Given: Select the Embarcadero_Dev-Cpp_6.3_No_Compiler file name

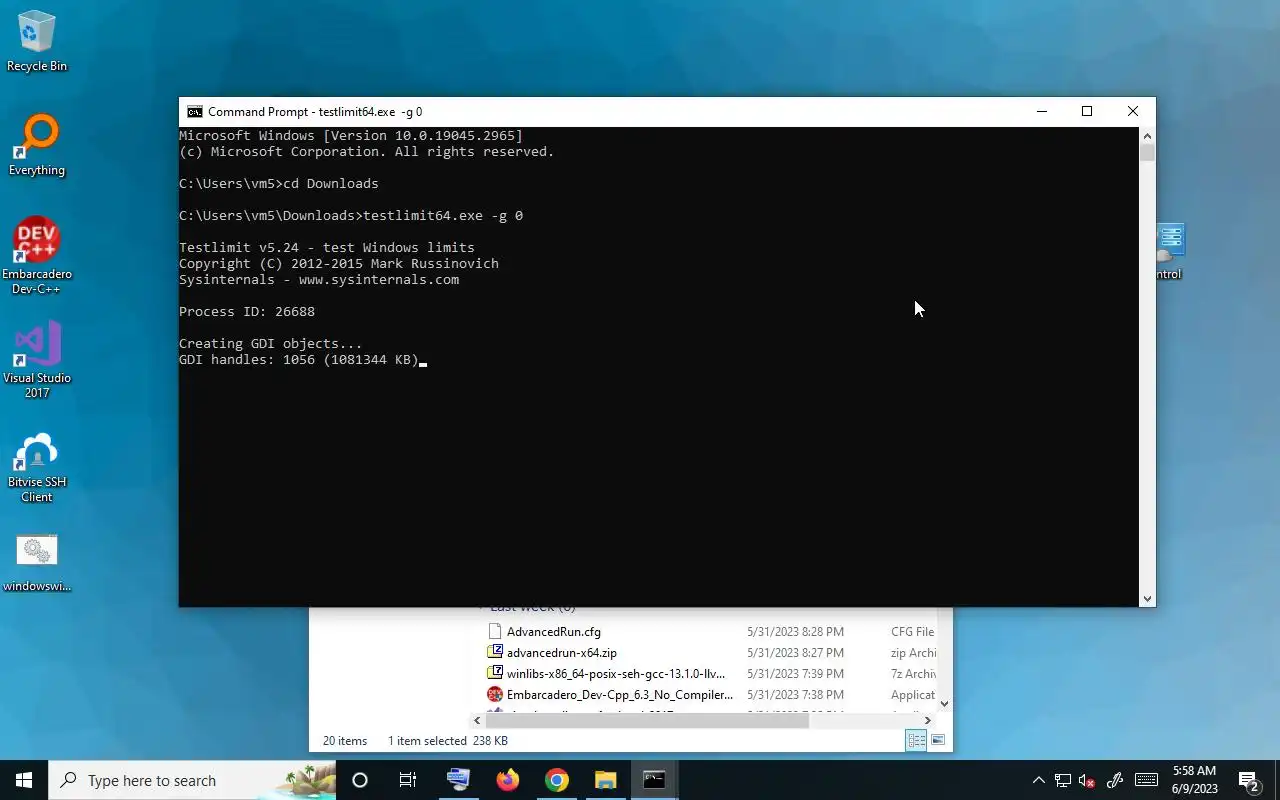Looking at the screenshot, I should tap(620, 695).
